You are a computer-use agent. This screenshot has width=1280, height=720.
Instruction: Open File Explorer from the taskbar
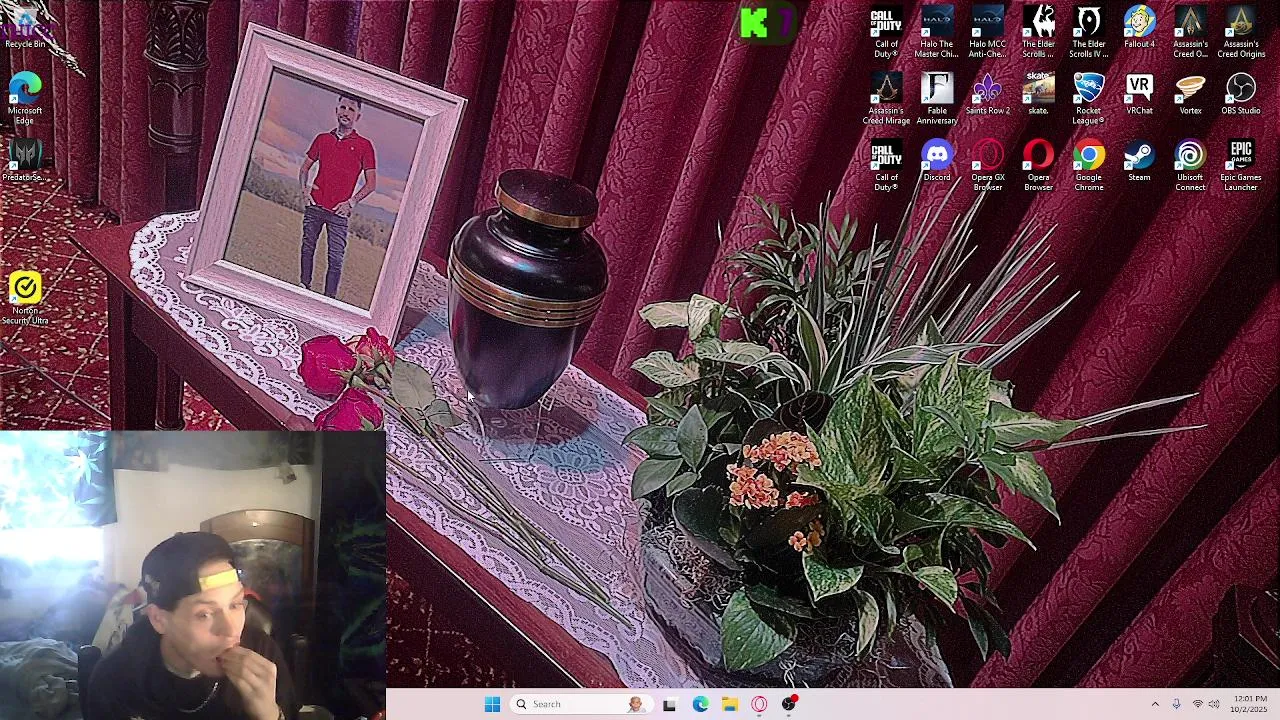coord(730,704)
